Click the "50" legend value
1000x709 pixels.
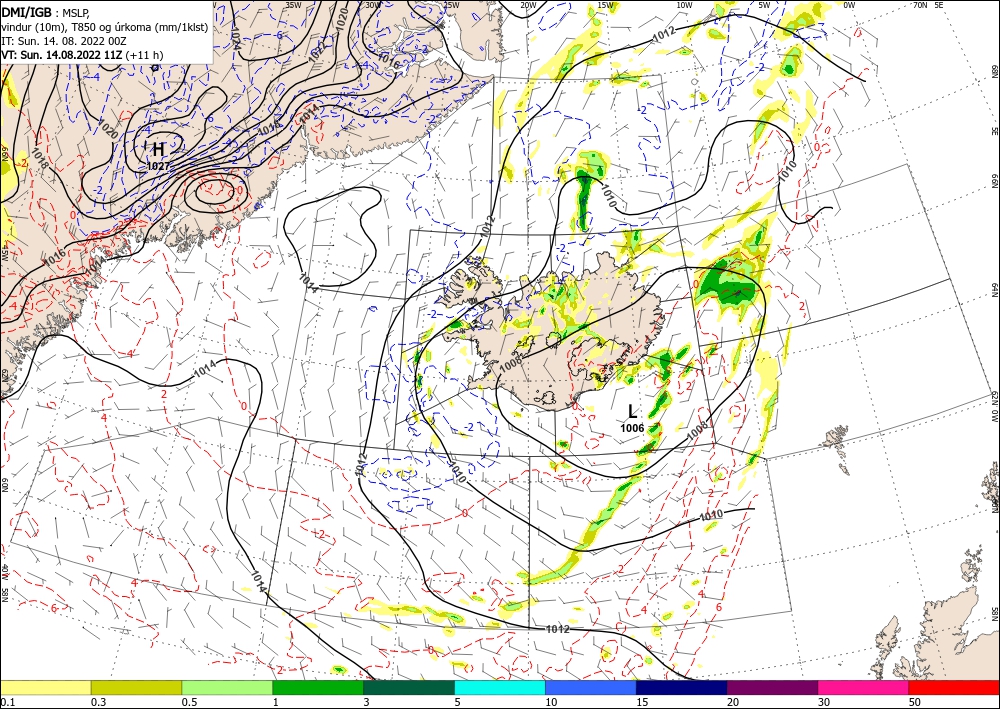tap(915, 702)
